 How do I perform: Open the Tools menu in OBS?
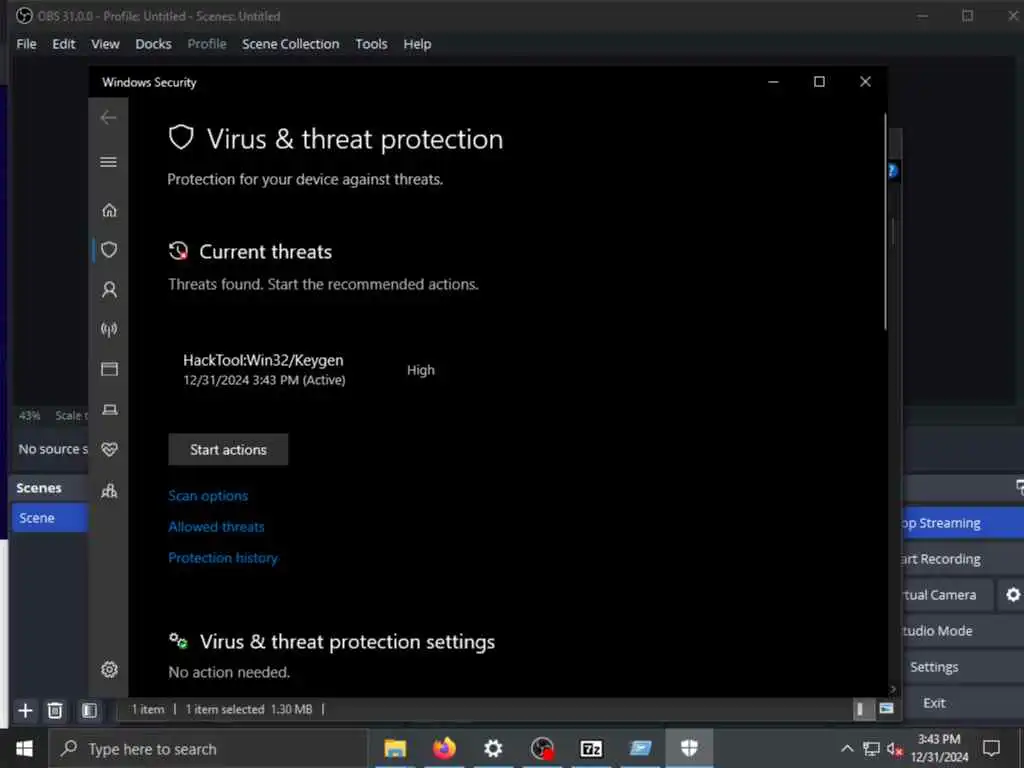(371, 44)
